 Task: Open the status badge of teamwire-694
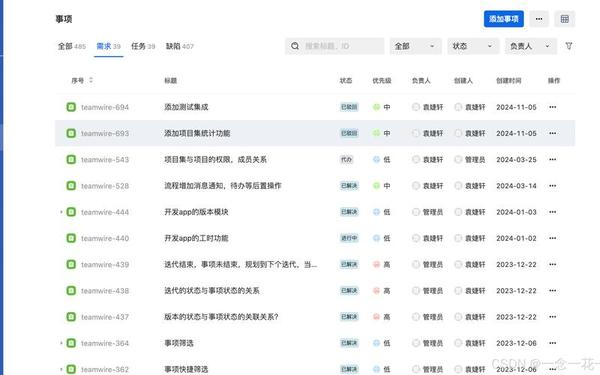pyautogui.click(x=349, y=107)
